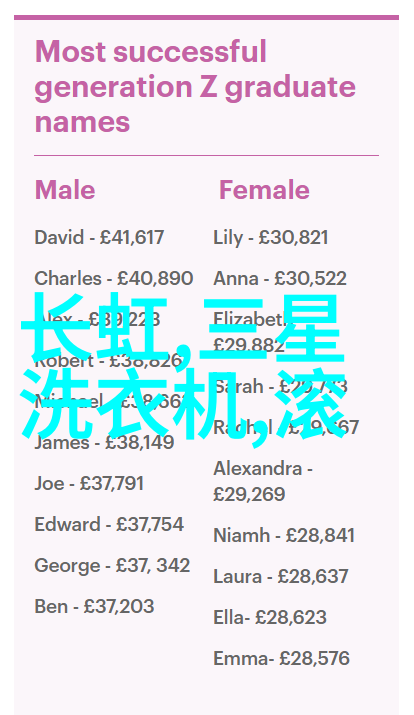Click the Alexandra - £29,269 entry

(x=263, y=482)
